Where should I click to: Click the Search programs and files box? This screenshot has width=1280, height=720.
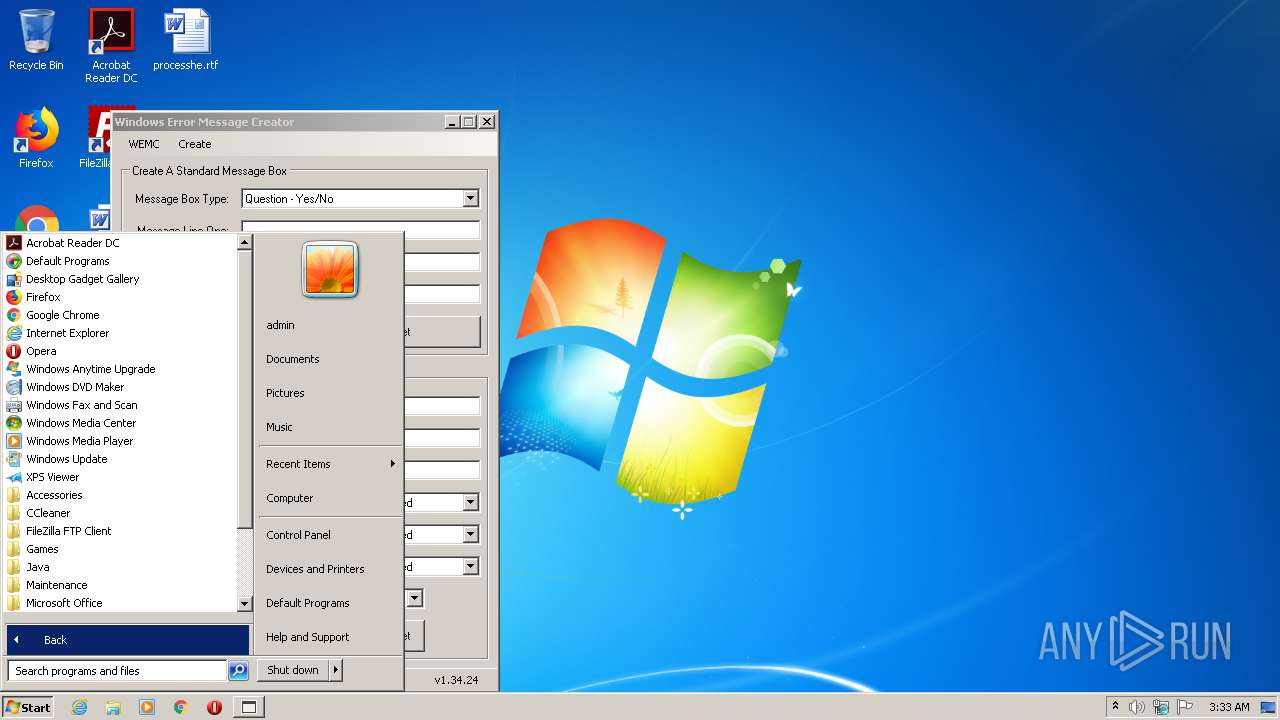click(117, 671)
